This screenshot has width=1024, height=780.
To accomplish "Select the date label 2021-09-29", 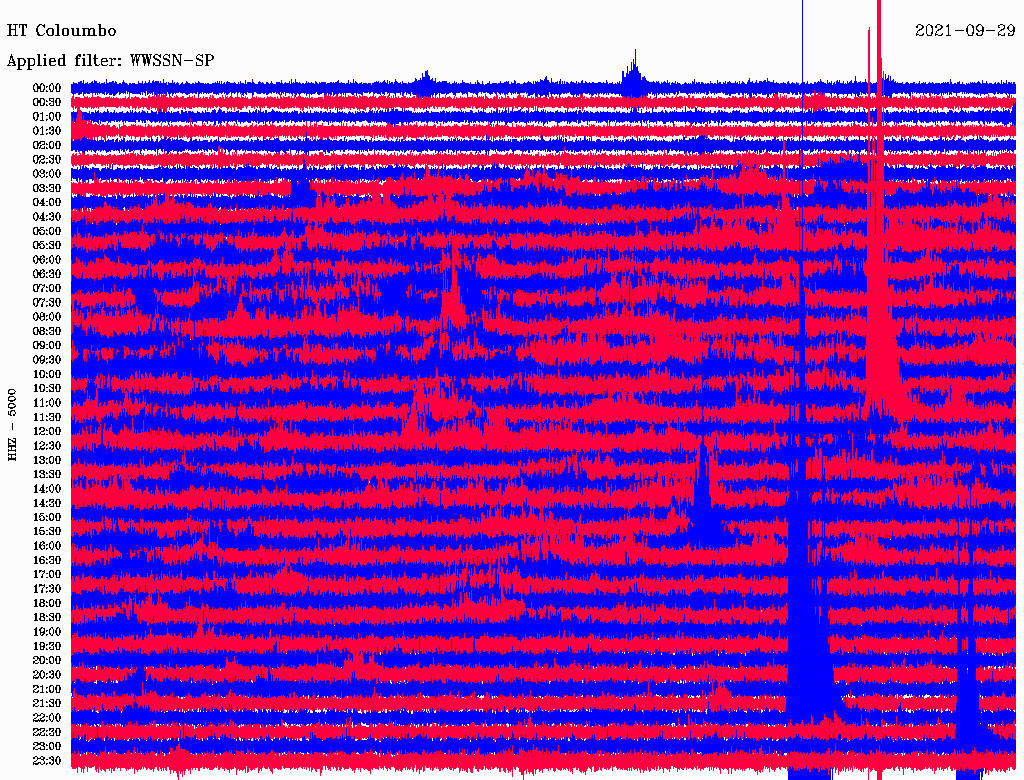I will pos(965,31).
